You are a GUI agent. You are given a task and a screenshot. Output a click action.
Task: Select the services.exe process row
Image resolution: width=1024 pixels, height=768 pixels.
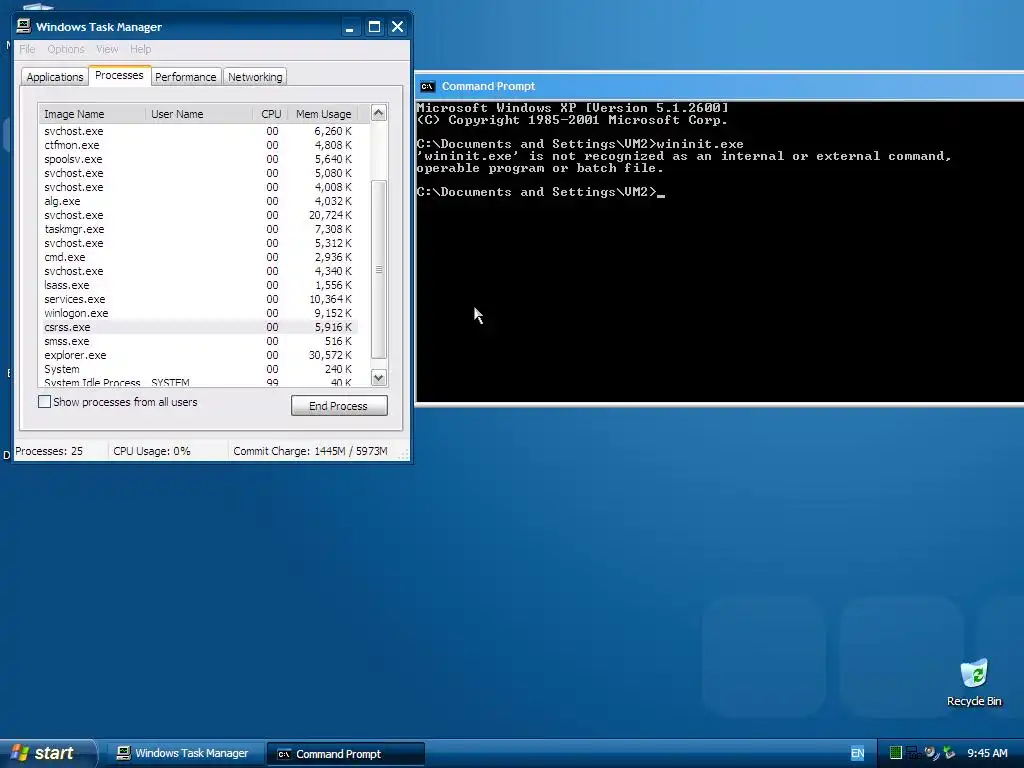(199, 299)
